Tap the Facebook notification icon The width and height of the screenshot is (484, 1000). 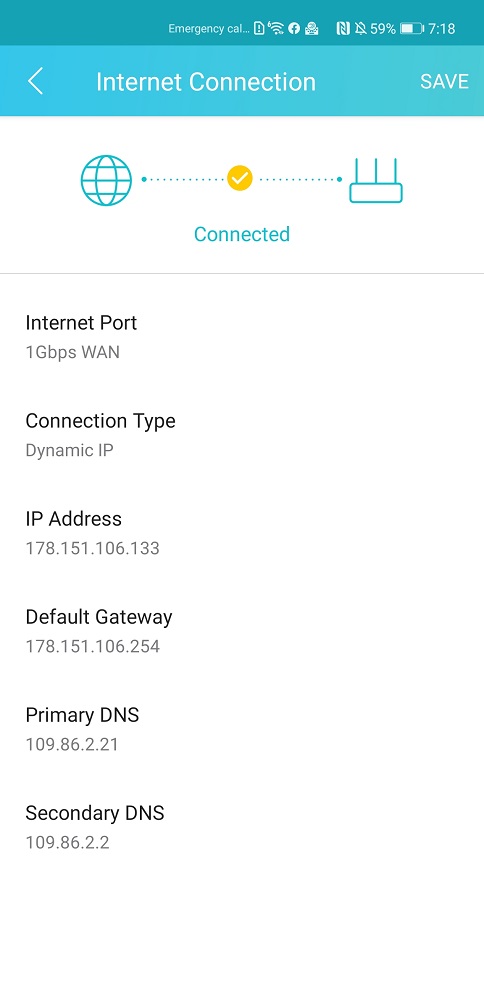tap(294, 28)
